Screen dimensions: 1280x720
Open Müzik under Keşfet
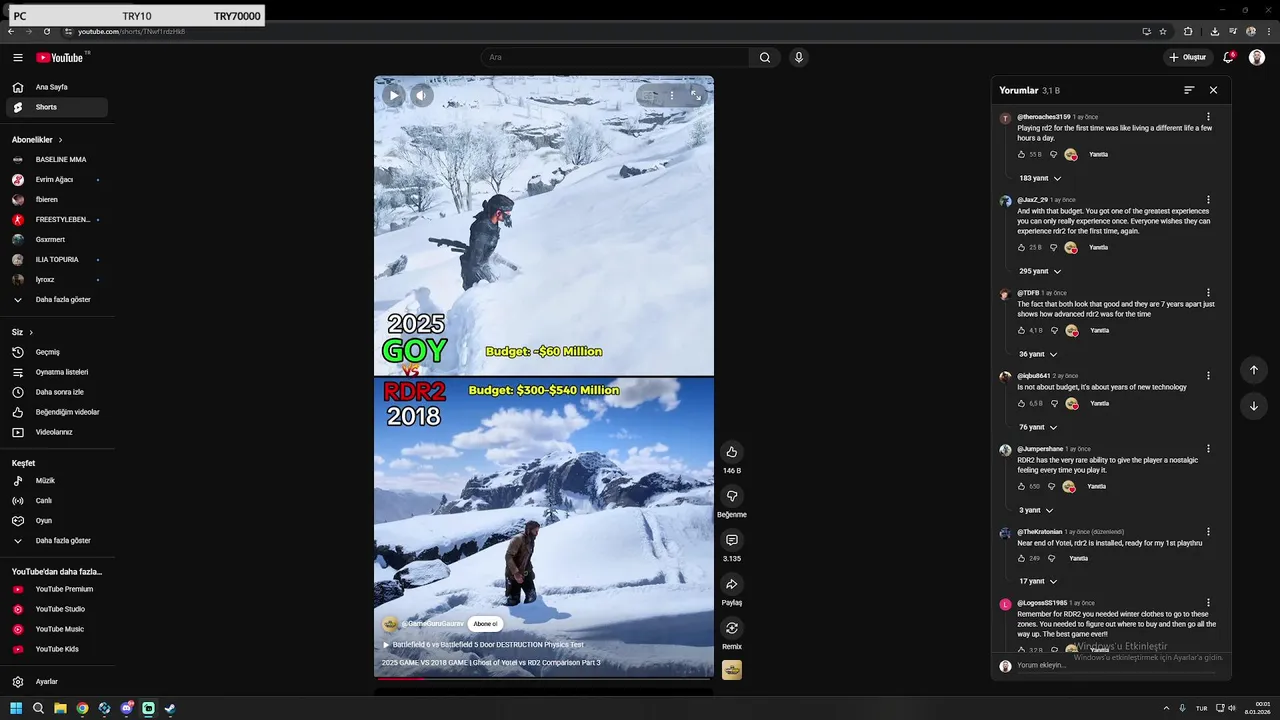(57, 481)
